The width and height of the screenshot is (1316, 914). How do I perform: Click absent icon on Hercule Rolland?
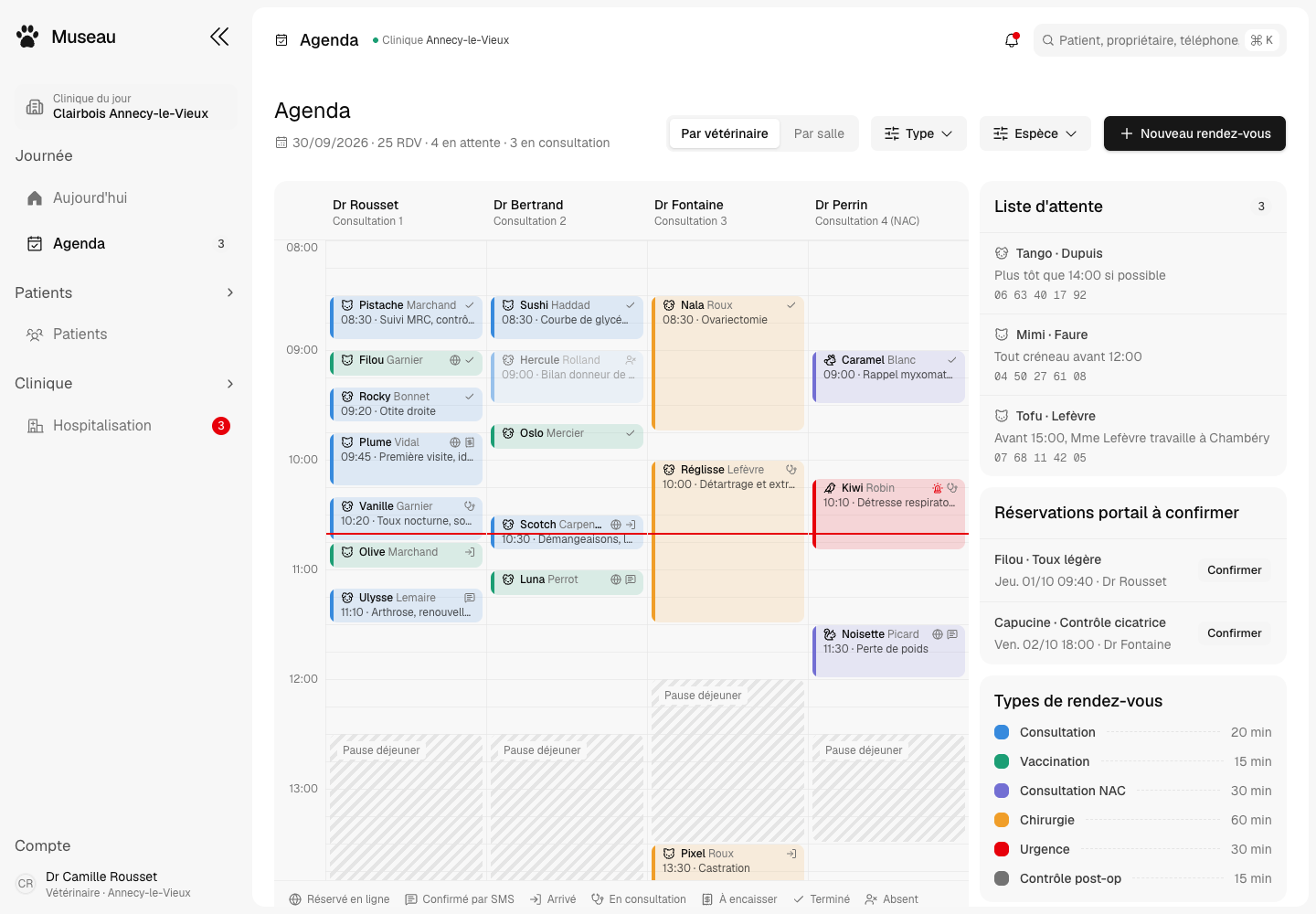631,360
